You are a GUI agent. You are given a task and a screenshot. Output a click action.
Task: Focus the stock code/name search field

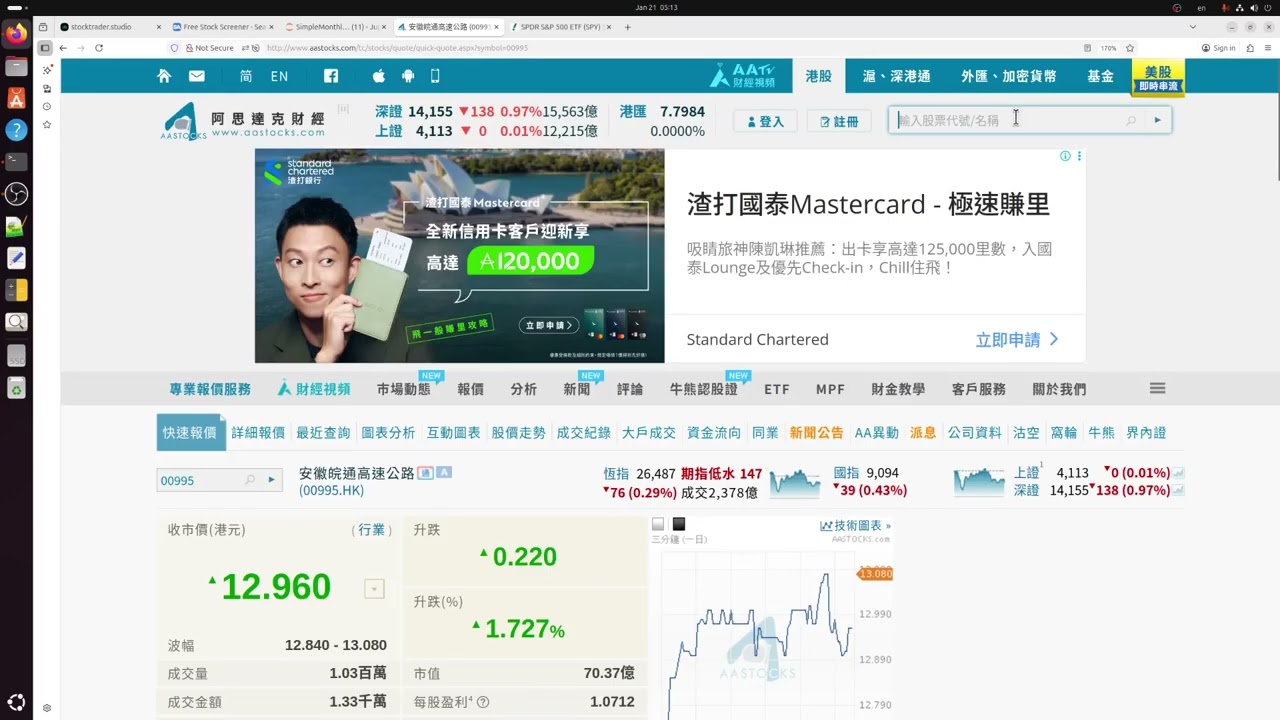pyautogui.click(x=1008, y=120)
